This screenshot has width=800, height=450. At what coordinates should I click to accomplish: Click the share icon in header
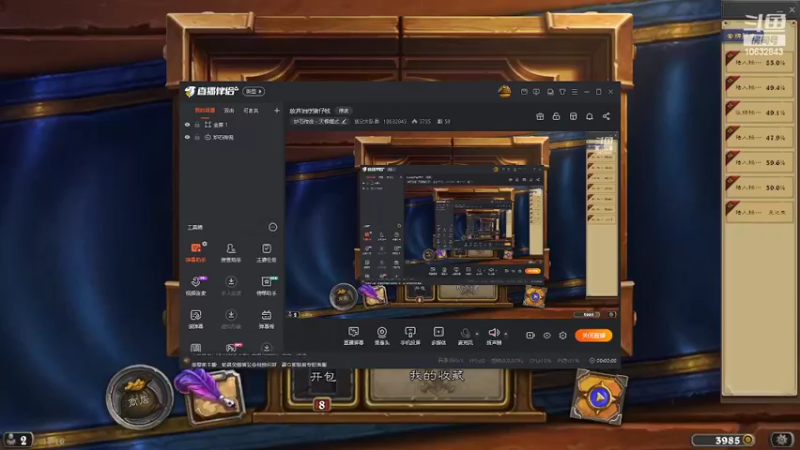click(606, 116)
